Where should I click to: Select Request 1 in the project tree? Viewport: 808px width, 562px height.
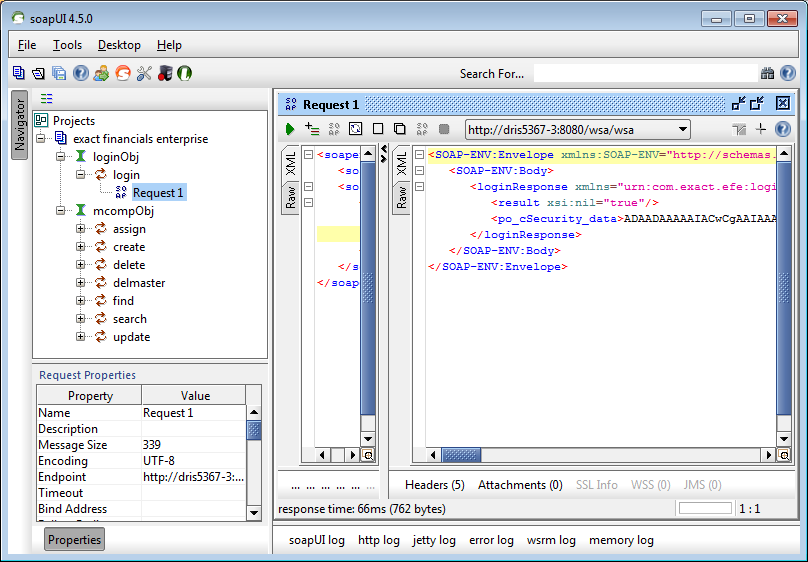158,193
